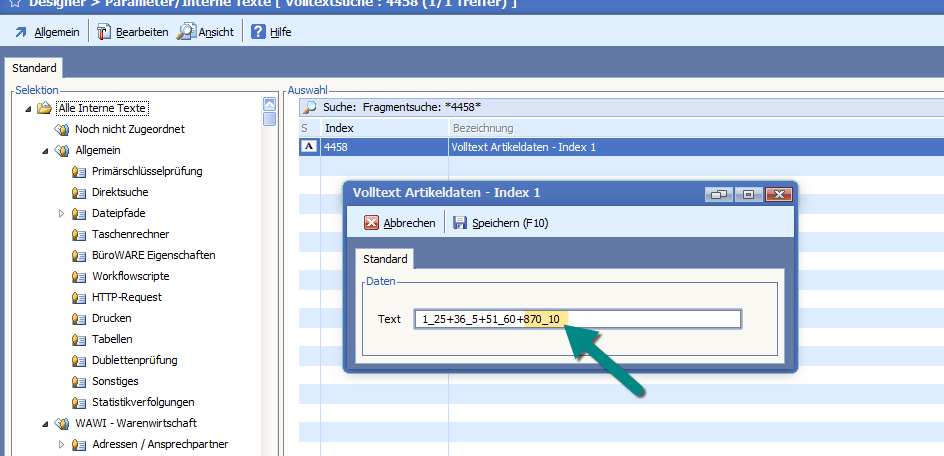Click the Hilfe question mark icon
Viewport: 944px width, 456px height.
click(258, 32)
